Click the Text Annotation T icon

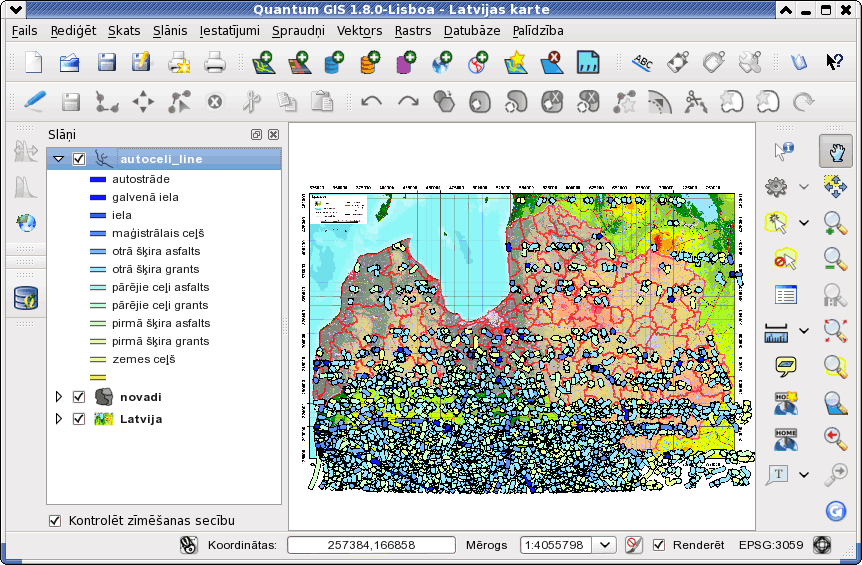[777, 474]
